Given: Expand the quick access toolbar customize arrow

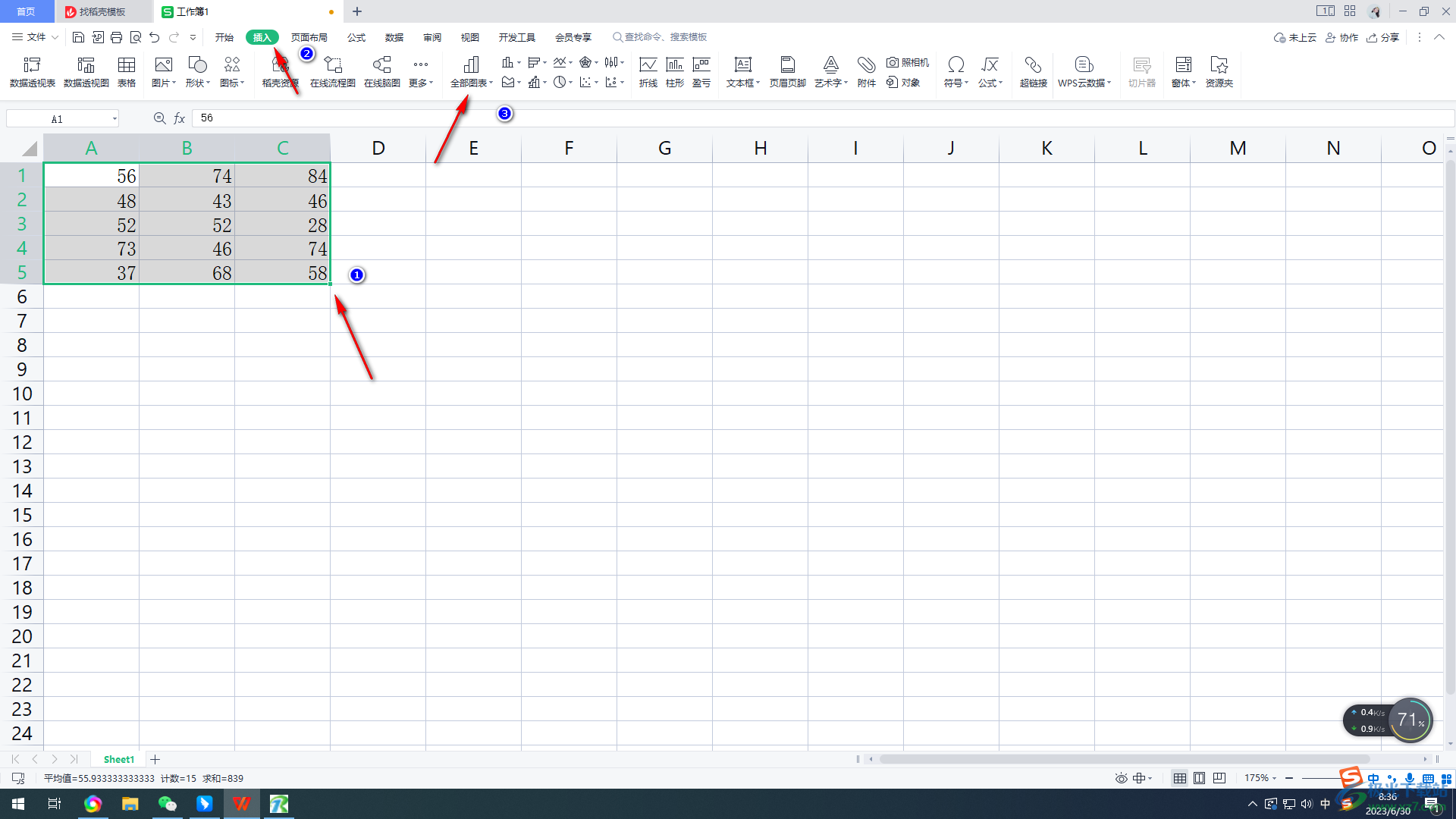Looking at the screenshot, I should click(x=193, y=37).
